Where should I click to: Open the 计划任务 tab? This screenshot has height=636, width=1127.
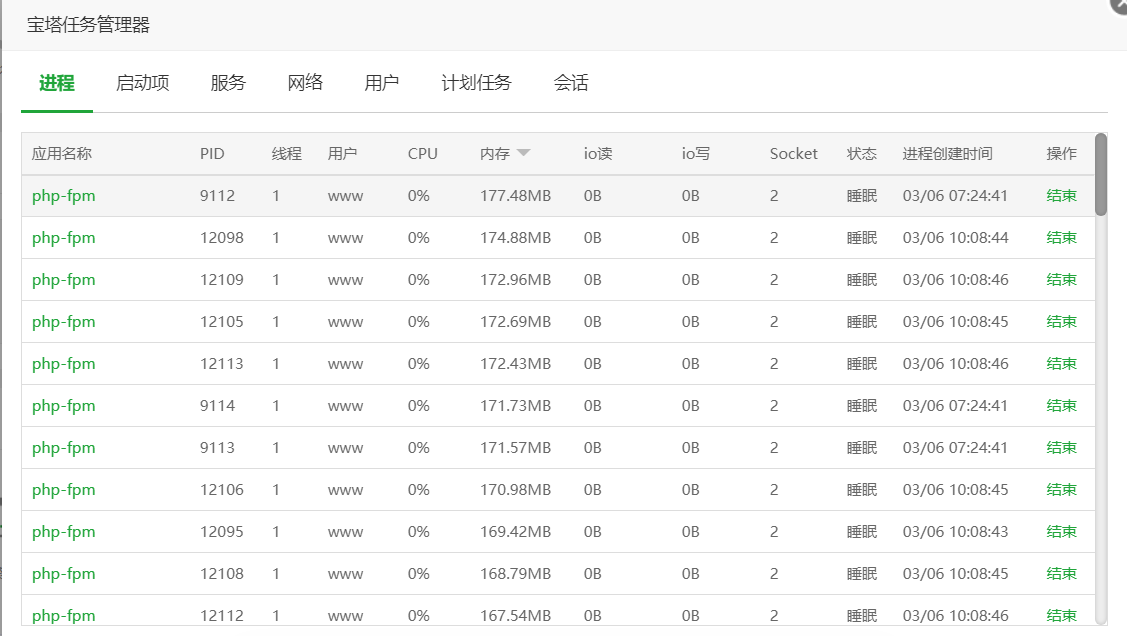pos(476,83)
